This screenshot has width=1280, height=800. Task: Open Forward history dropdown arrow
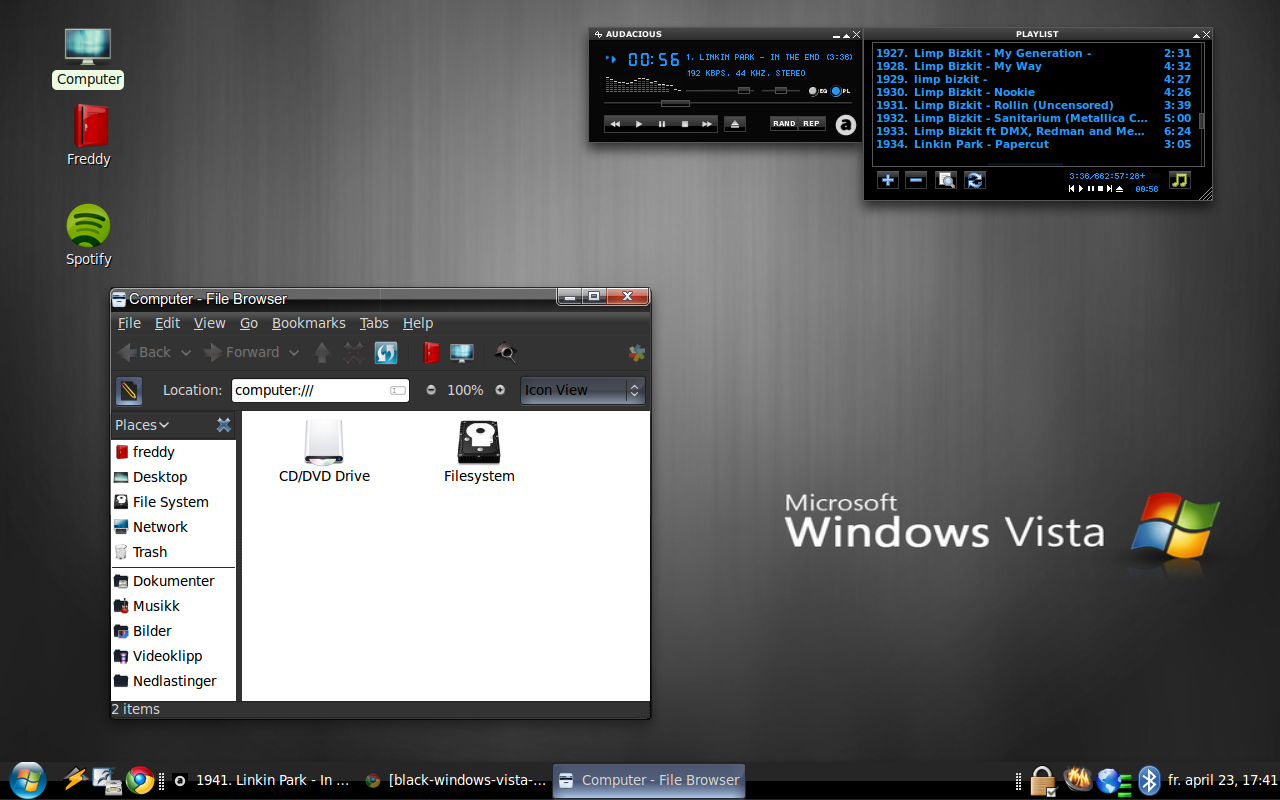[293, 352]
